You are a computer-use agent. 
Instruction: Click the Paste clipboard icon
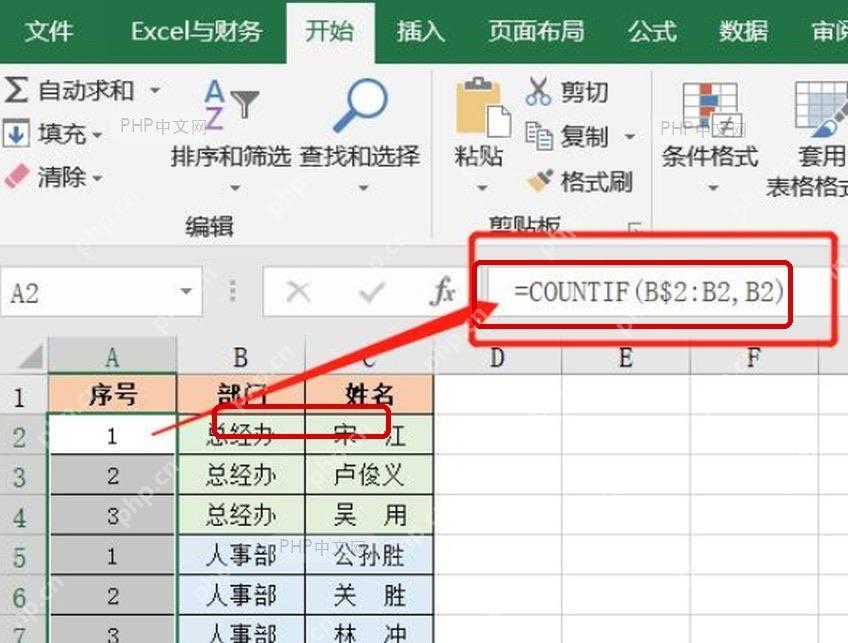[x=483, y=108]
